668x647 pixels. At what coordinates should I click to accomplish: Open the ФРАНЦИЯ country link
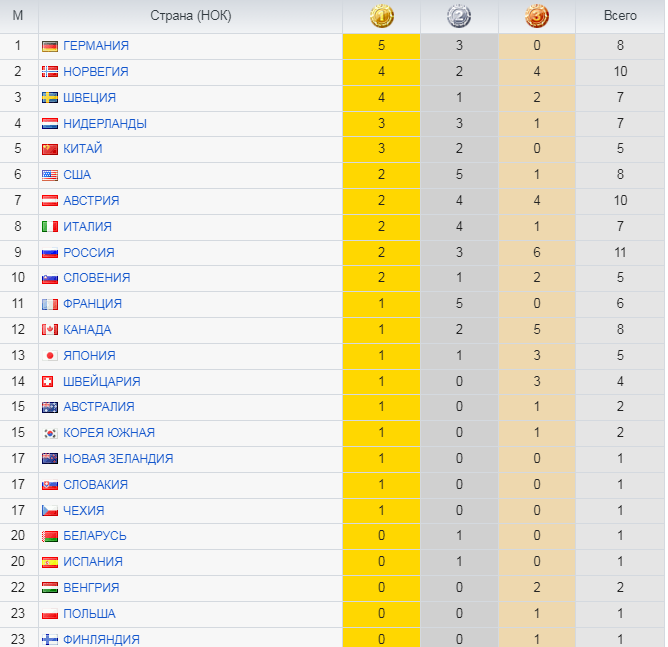92,304
